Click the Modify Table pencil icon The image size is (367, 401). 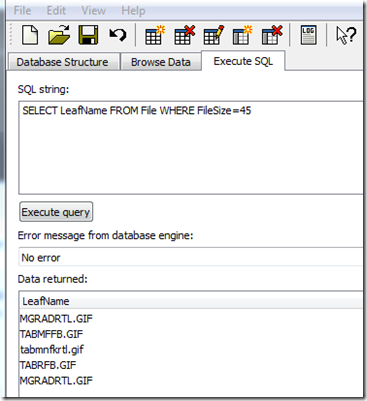click(x=214, y=35)
